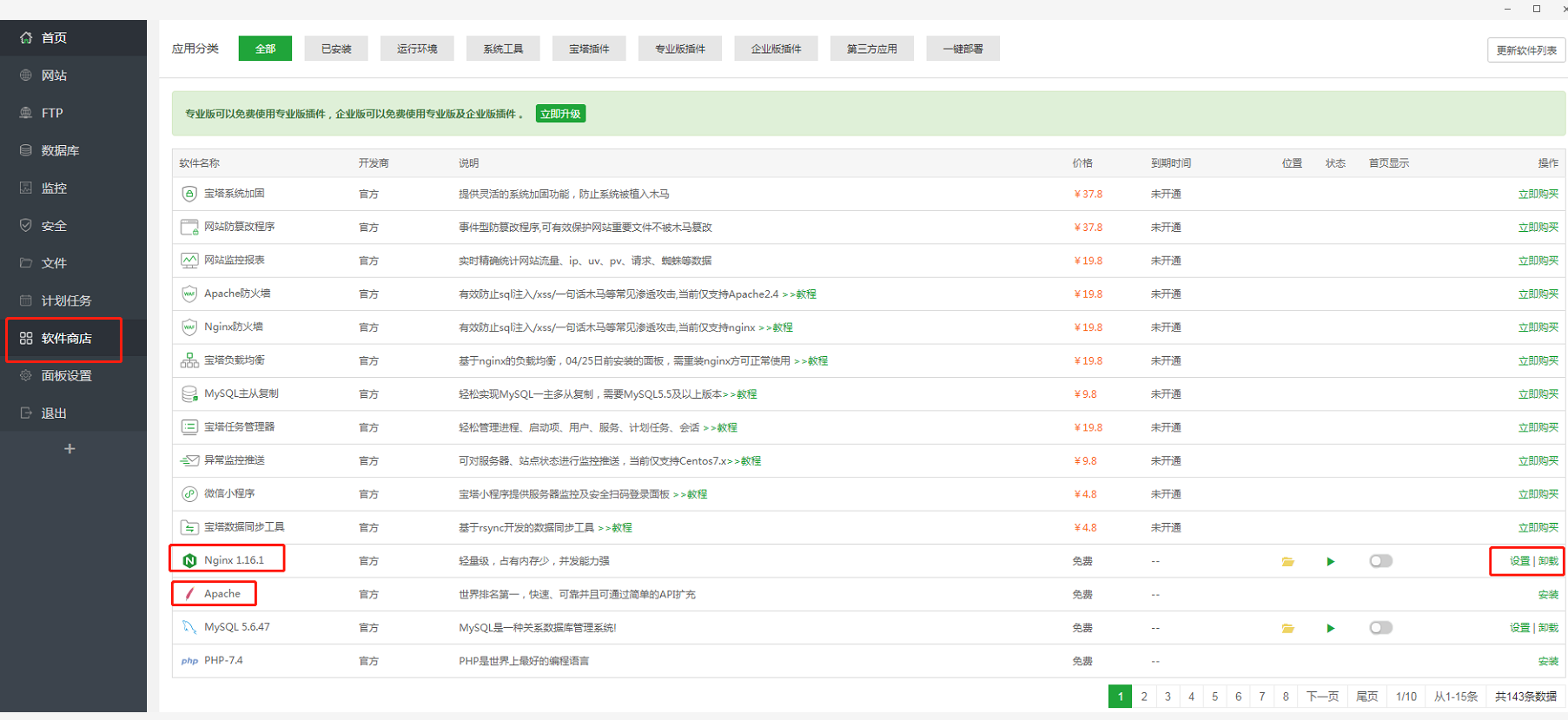
Task: Click the MySQL 5.6.47 dolphin icon
Action: [x=189, y=627]
